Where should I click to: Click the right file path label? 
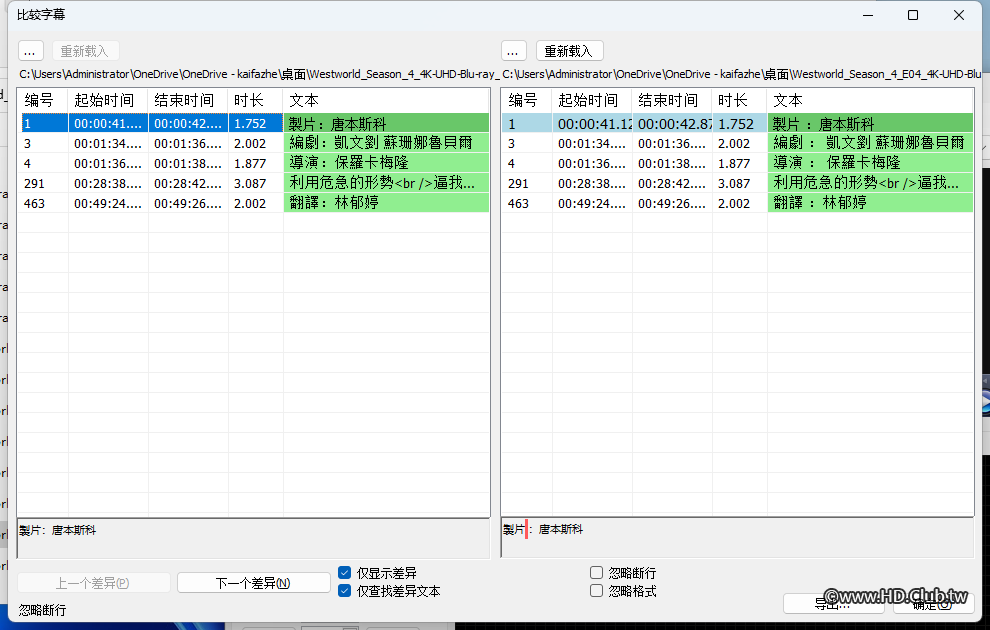click(741, 74)
